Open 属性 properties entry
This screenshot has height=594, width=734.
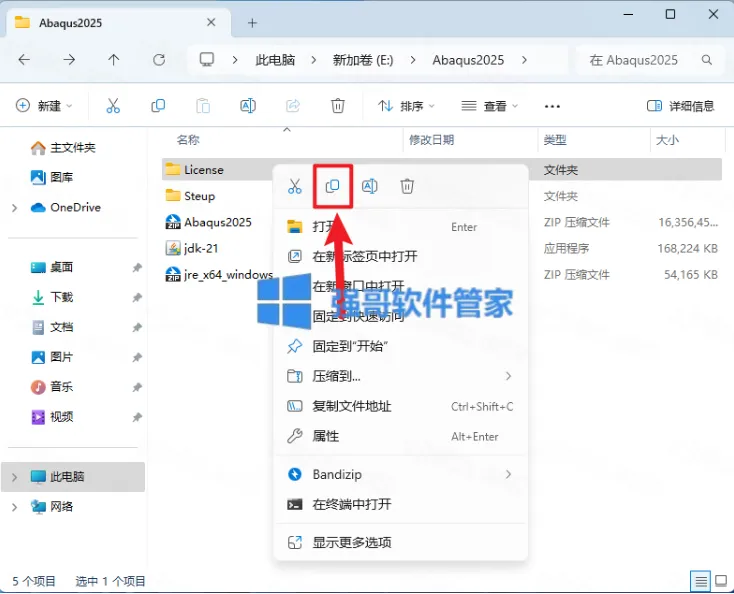(400, 436)
